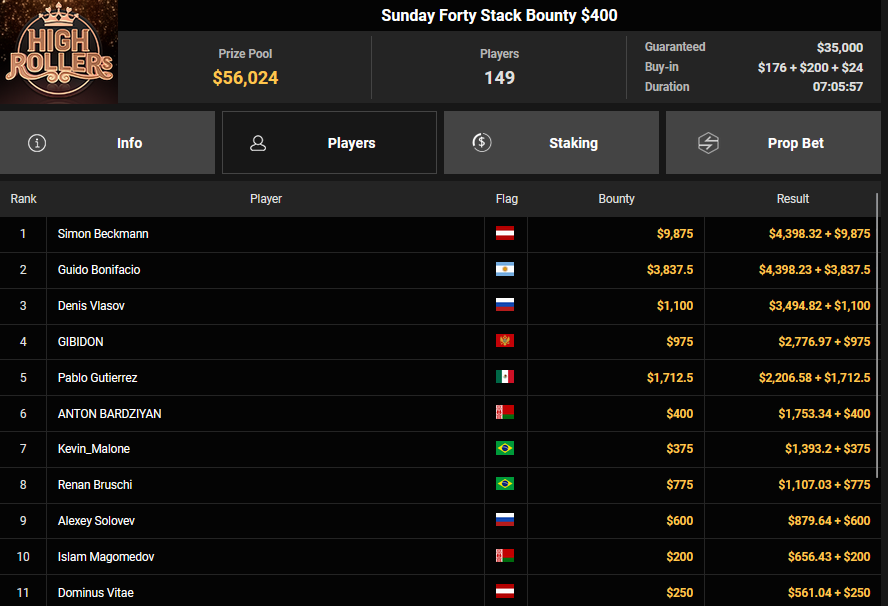The width and height of the screenshot is (888, 606).
Task: Click the Mexico flag beside Pablo Gutierrez
Action: 505,378
